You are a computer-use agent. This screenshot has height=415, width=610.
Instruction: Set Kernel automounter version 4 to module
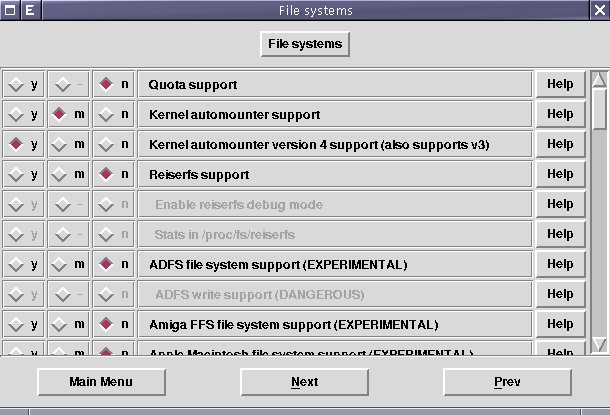click(61, 145)
